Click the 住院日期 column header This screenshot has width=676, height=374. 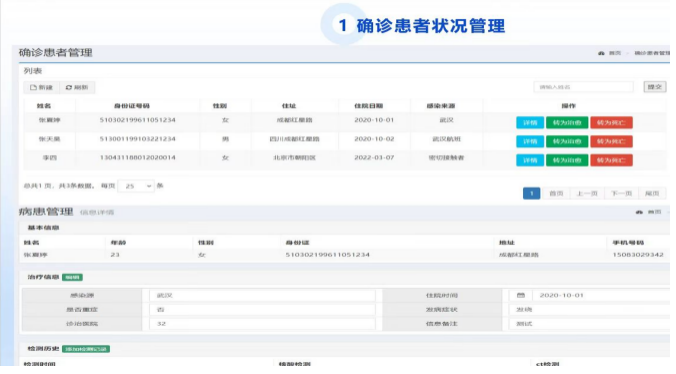369,106
